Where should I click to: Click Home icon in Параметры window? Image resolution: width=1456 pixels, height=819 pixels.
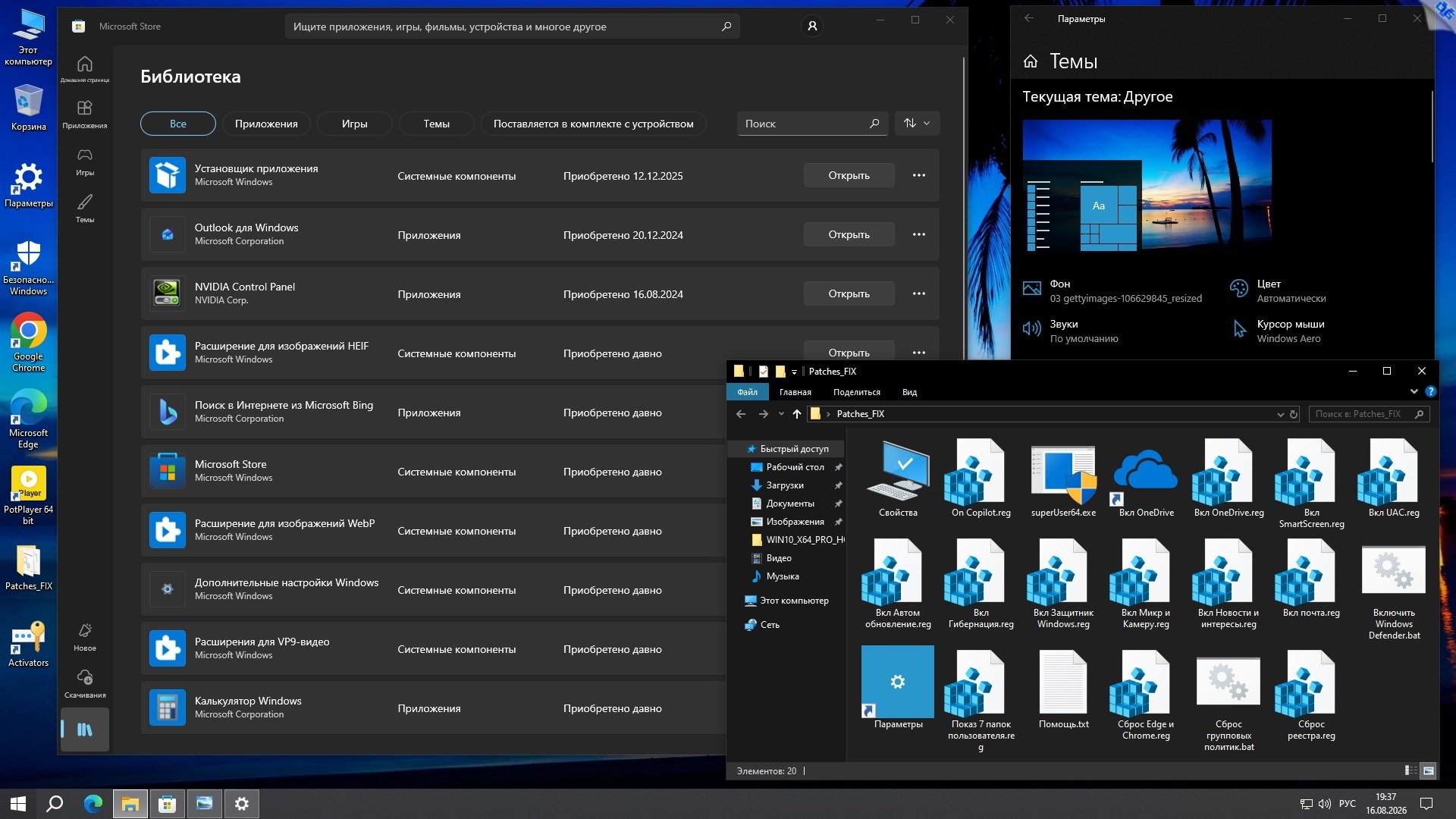click(1031, 61)
